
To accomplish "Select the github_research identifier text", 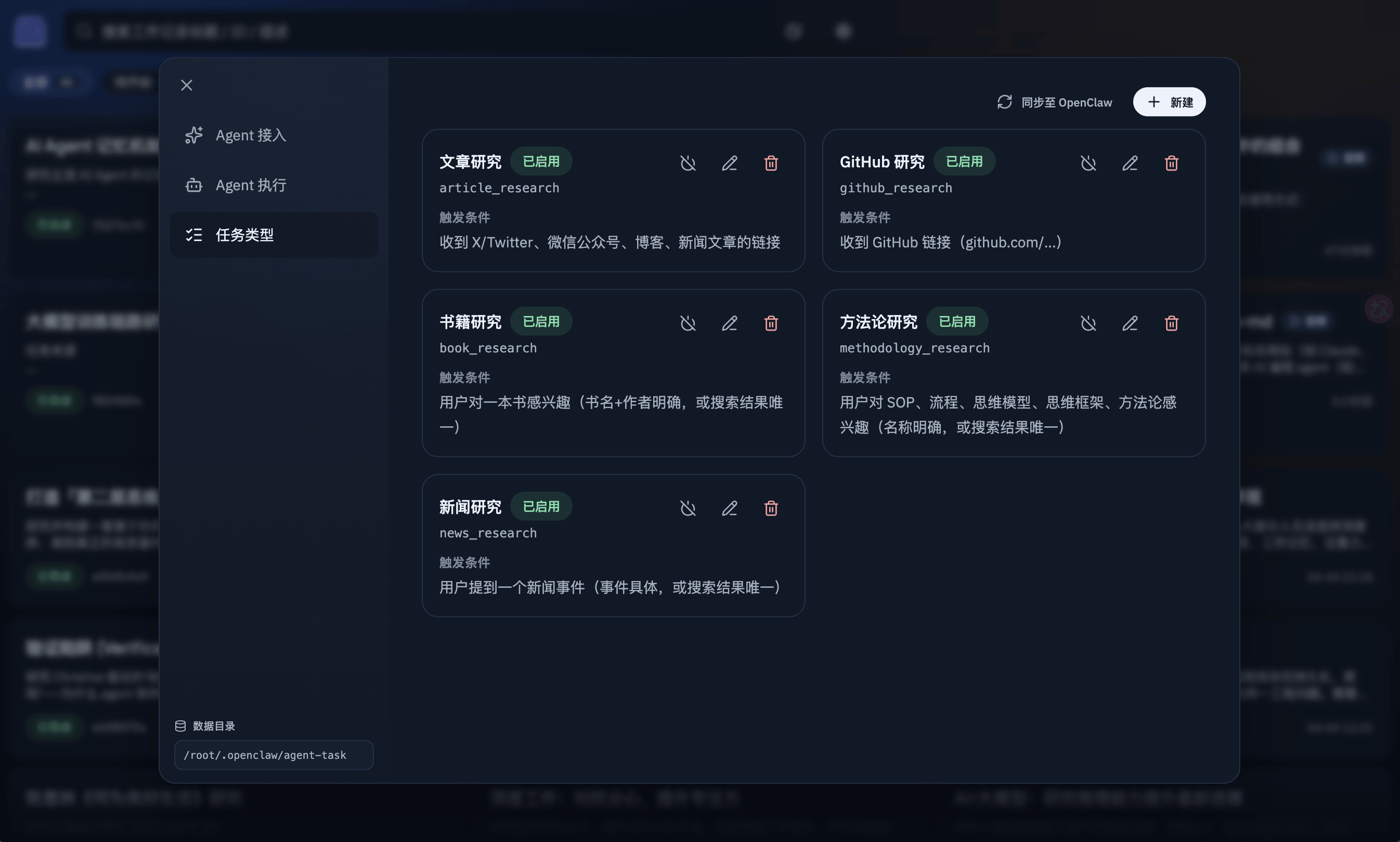I will point(896,188).
